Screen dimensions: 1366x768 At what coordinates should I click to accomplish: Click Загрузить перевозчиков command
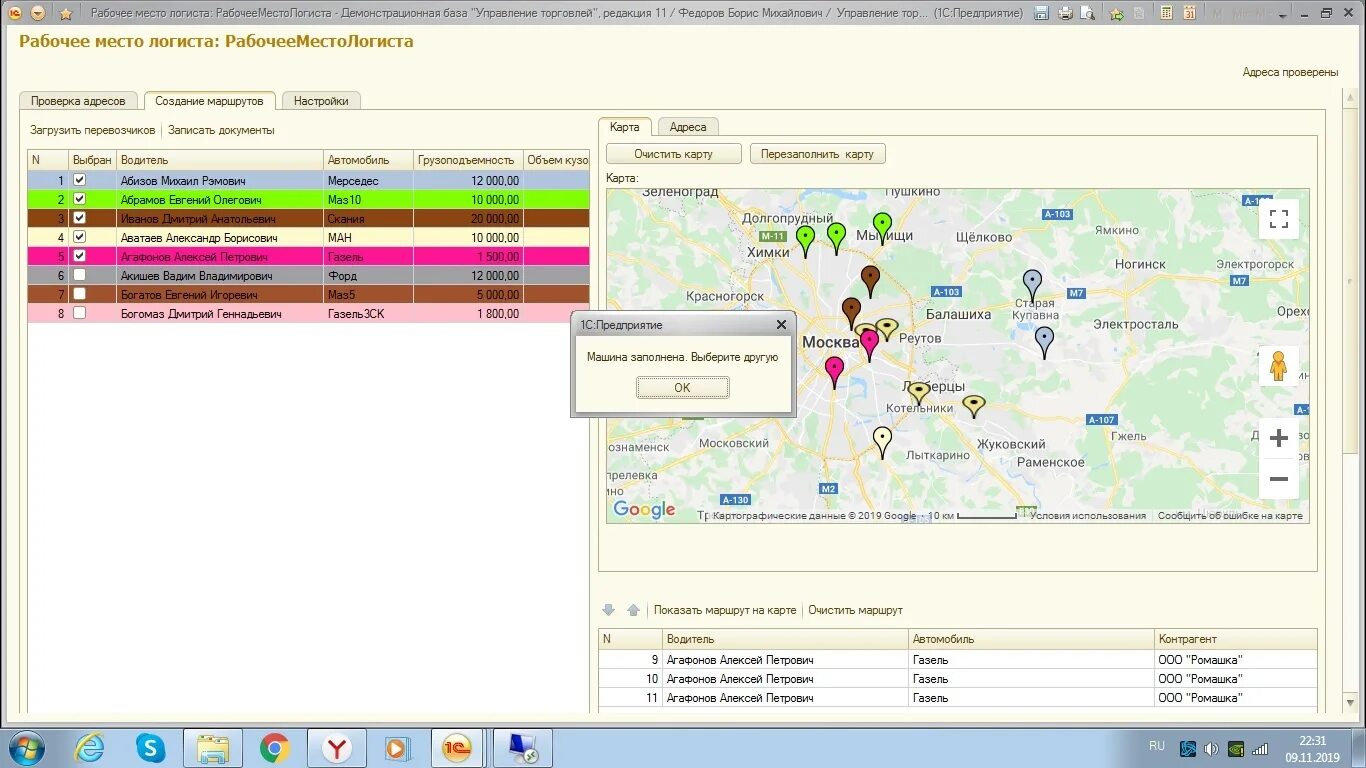click(93, 130)
